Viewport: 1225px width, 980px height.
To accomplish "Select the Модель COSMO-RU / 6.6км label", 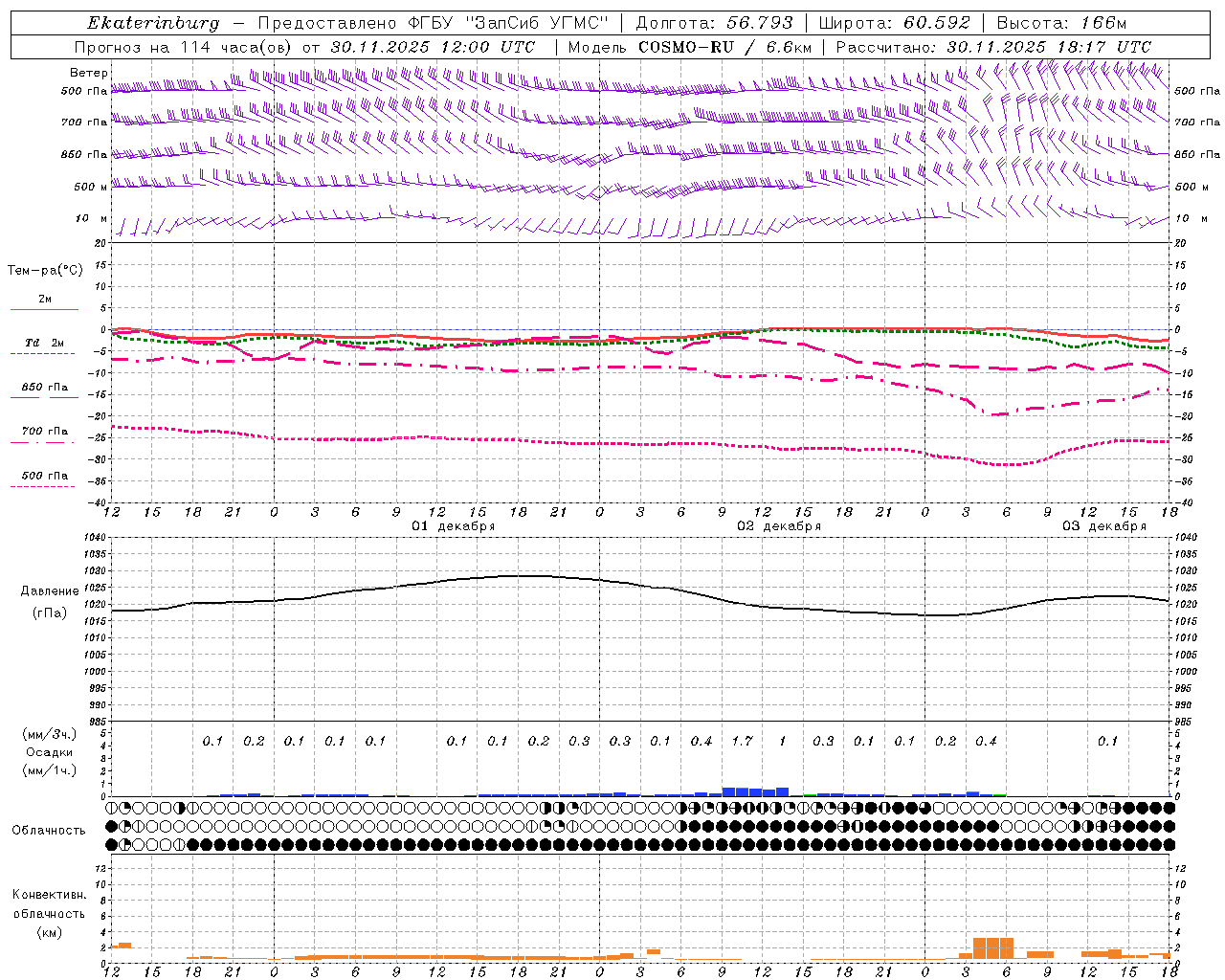I will (690, 47).
